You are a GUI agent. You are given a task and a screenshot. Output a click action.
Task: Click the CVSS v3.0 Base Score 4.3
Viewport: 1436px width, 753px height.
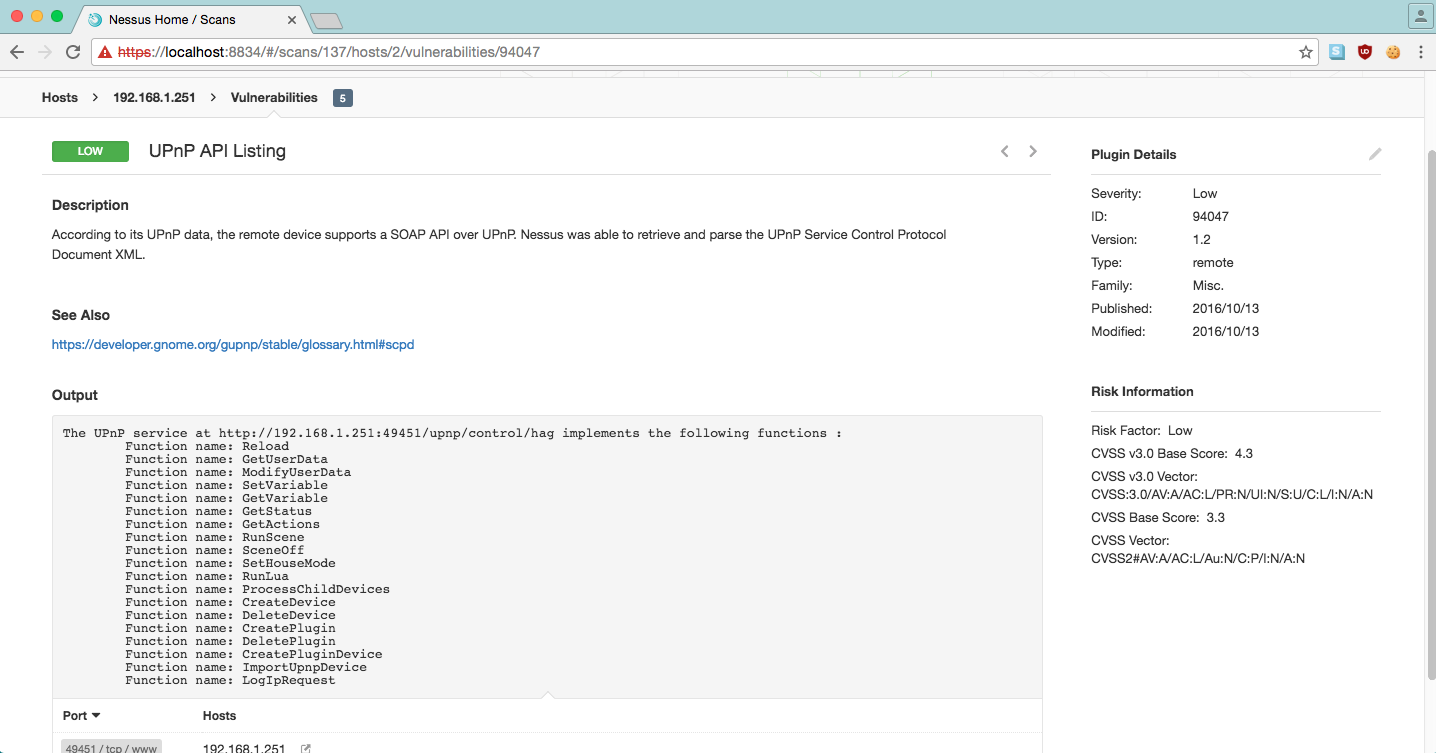click(1172, 453)
